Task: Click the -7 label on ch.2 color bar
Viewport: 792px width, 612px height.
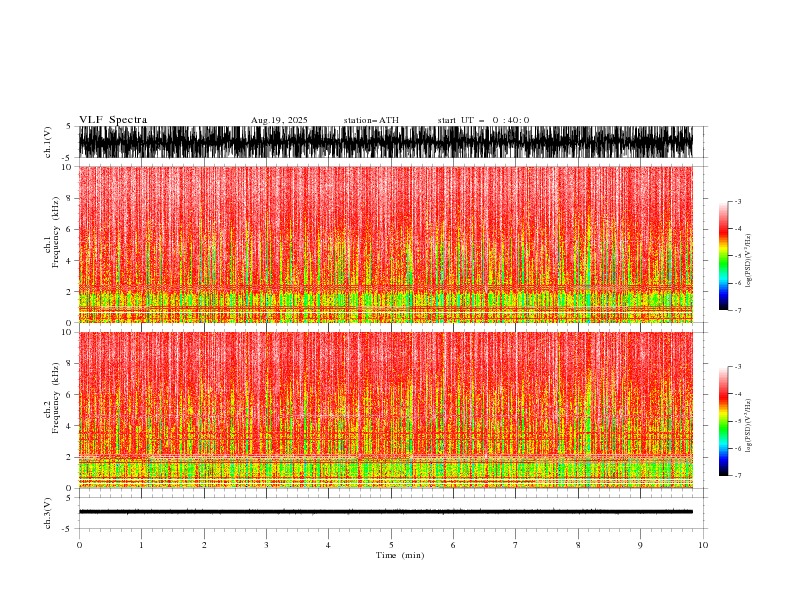Action: coord(738,475)
